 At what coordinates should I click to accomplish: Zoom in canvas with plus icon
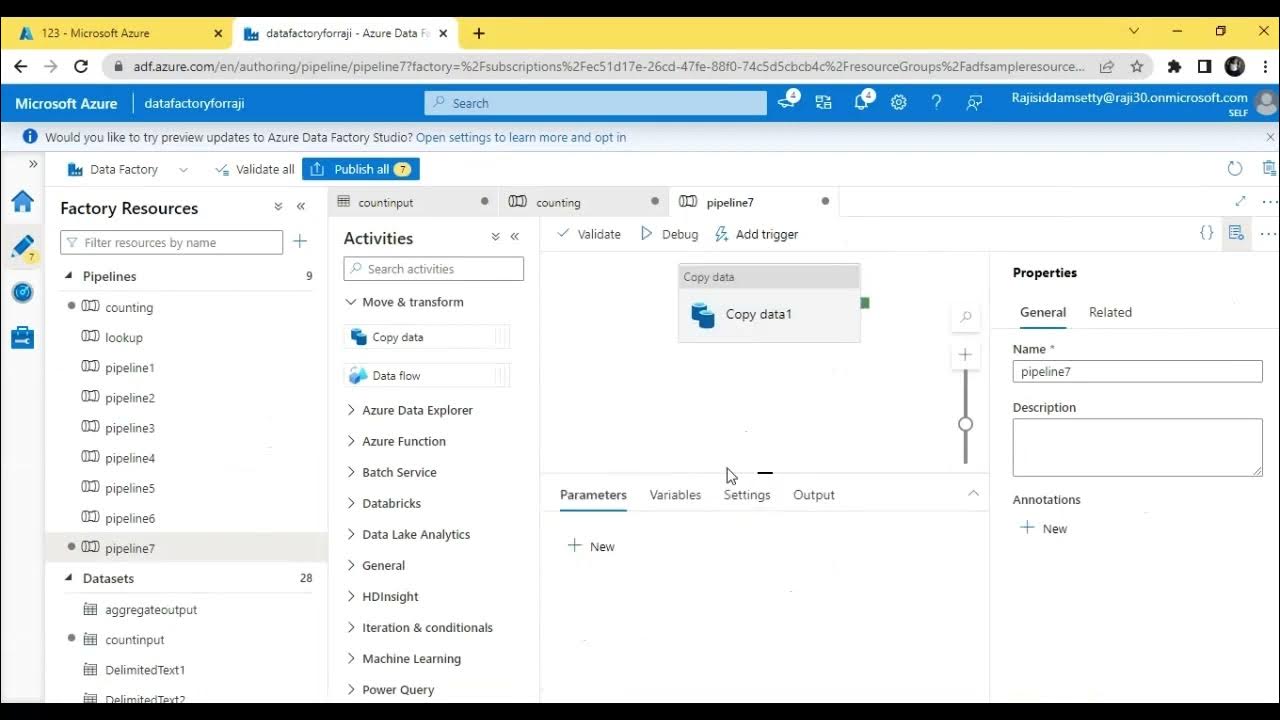click(965, 354)
